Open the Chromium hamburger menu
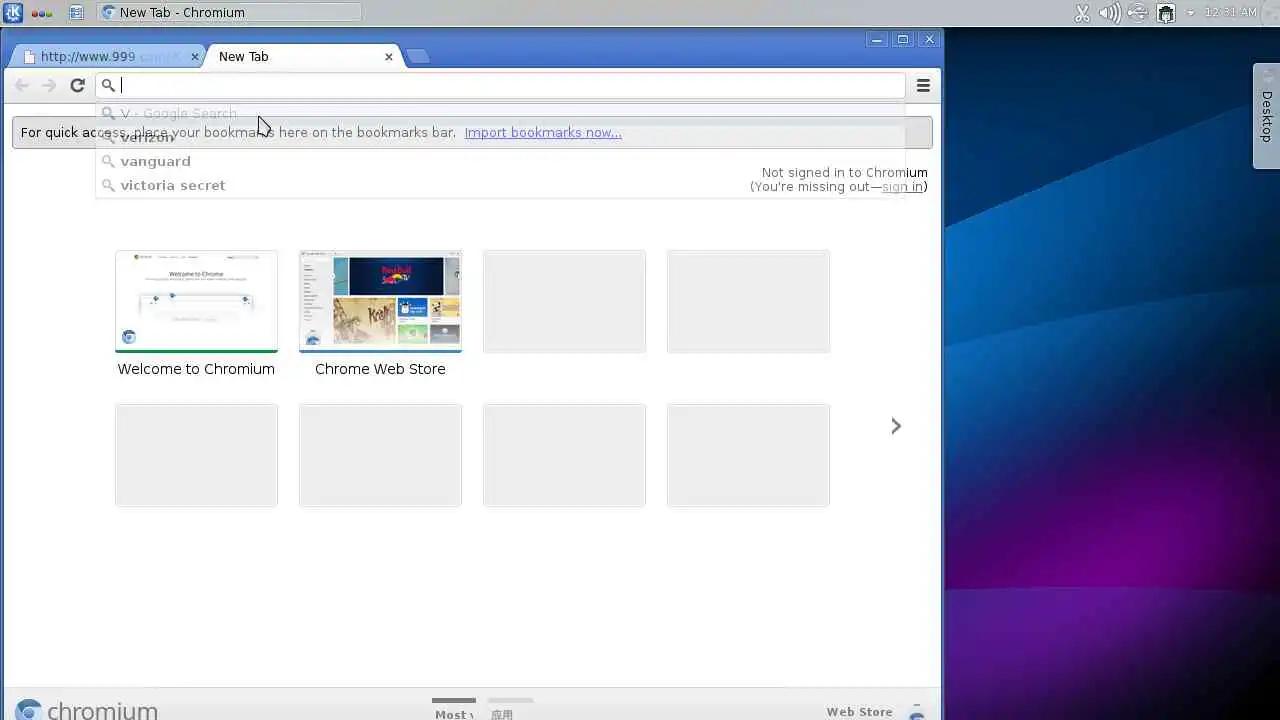This screenshot has height=720, width=1280. coord(923,85)
